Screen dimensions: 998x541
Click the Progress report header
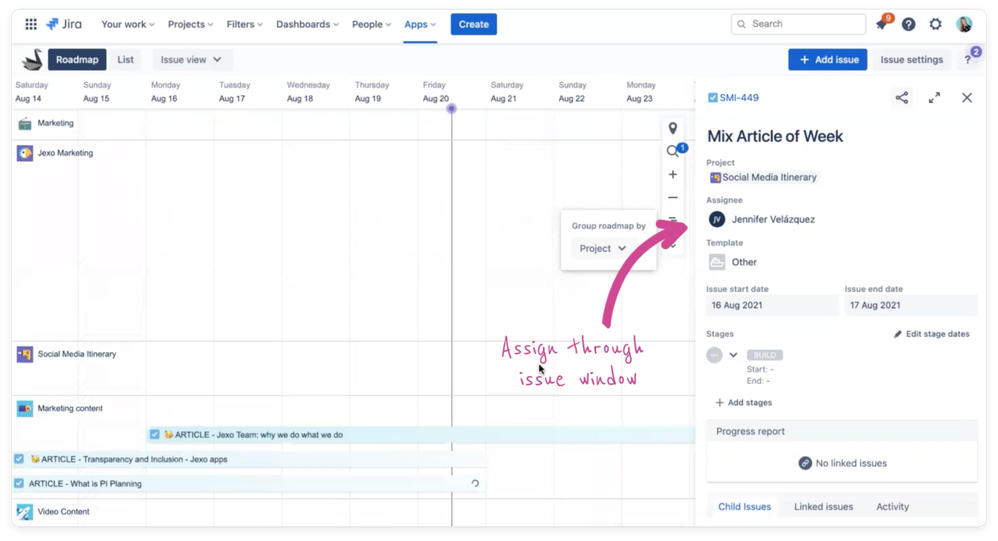pyautogui.click(x=841, y=432)
